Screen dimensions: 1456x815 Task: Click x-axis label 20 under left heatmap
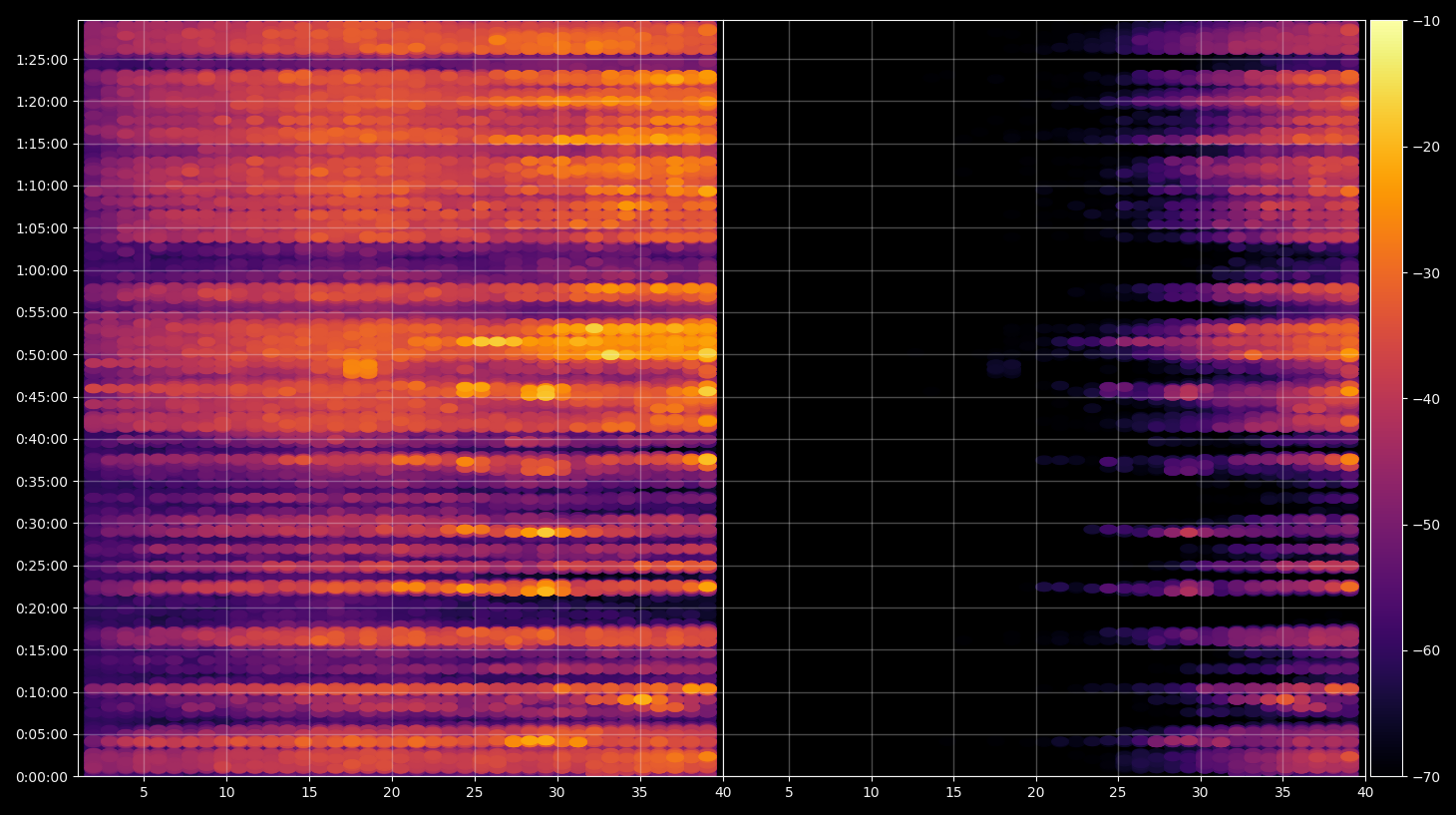(x=392, y=793)
